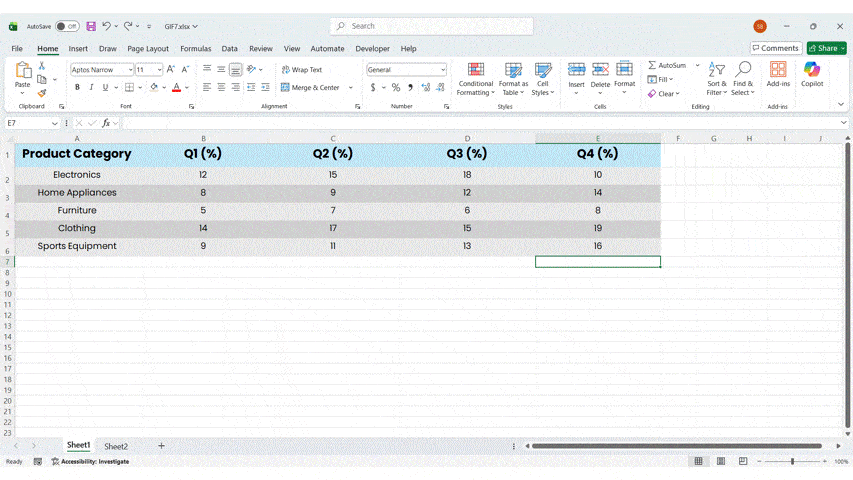
Task: Align text to the left
Action: click(x=207, y=87)
